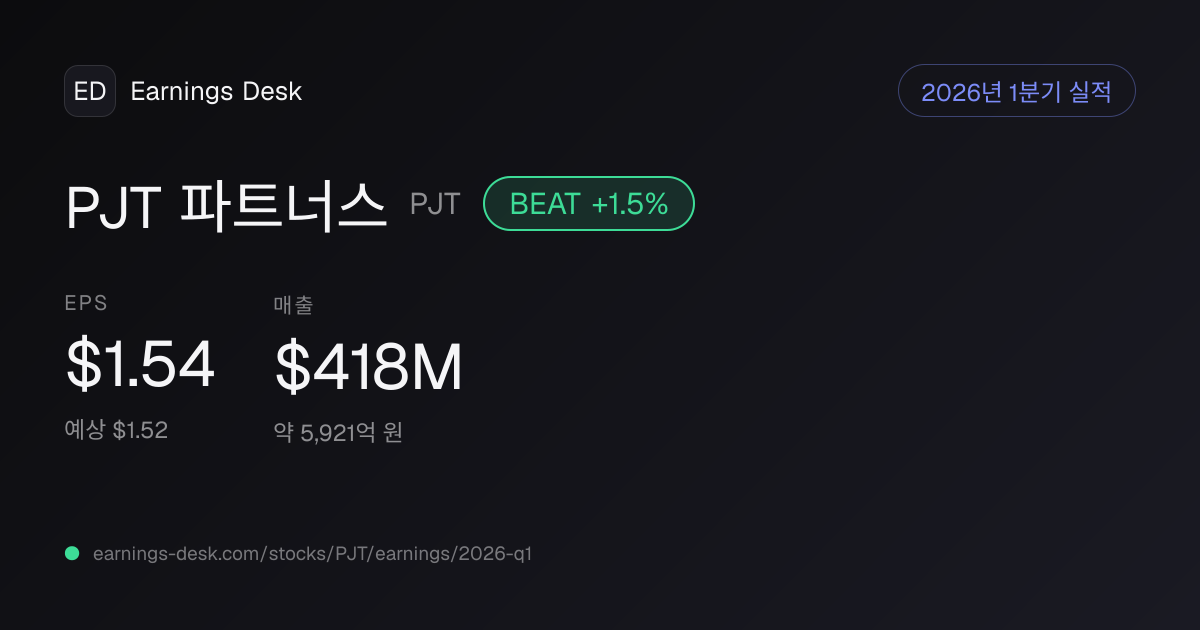Click the 약 5,921억 원 conversion text

tap(338, 433)
